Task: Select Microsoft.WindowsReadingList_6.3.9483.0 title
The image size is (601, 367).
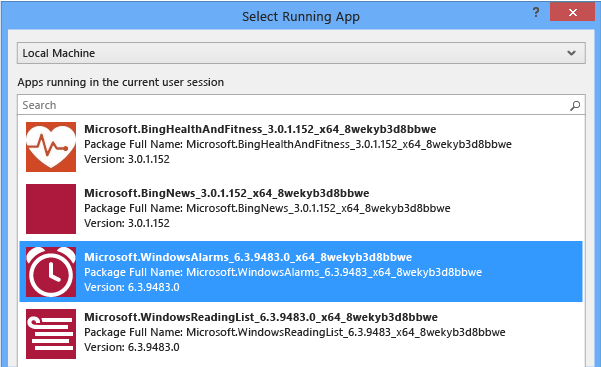Action: (x=261, y=317)
